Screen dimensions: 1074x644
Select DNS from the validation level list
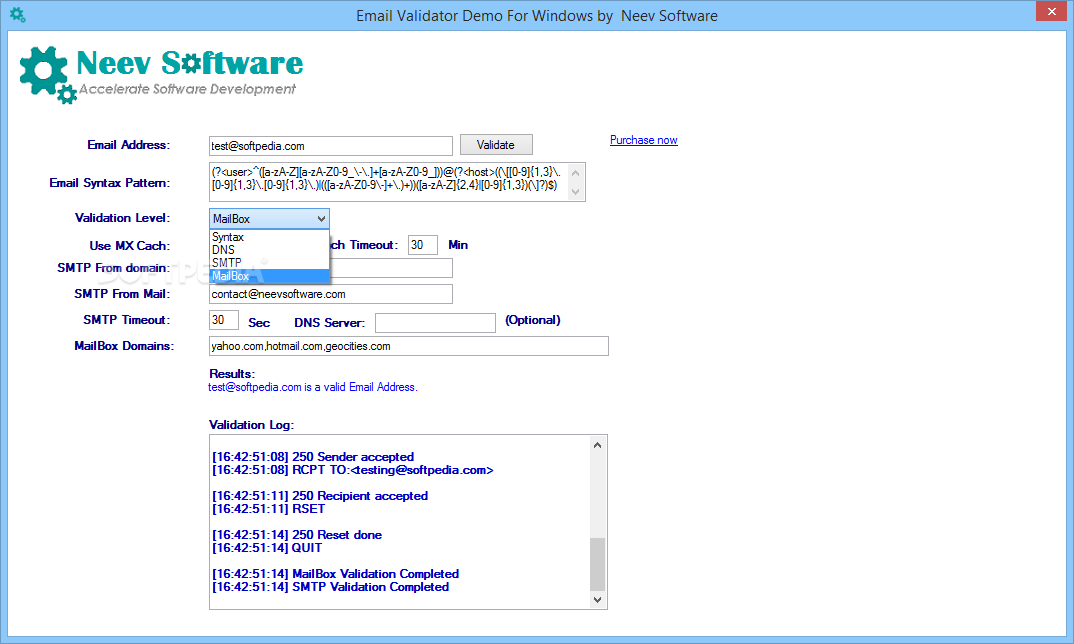269,249
